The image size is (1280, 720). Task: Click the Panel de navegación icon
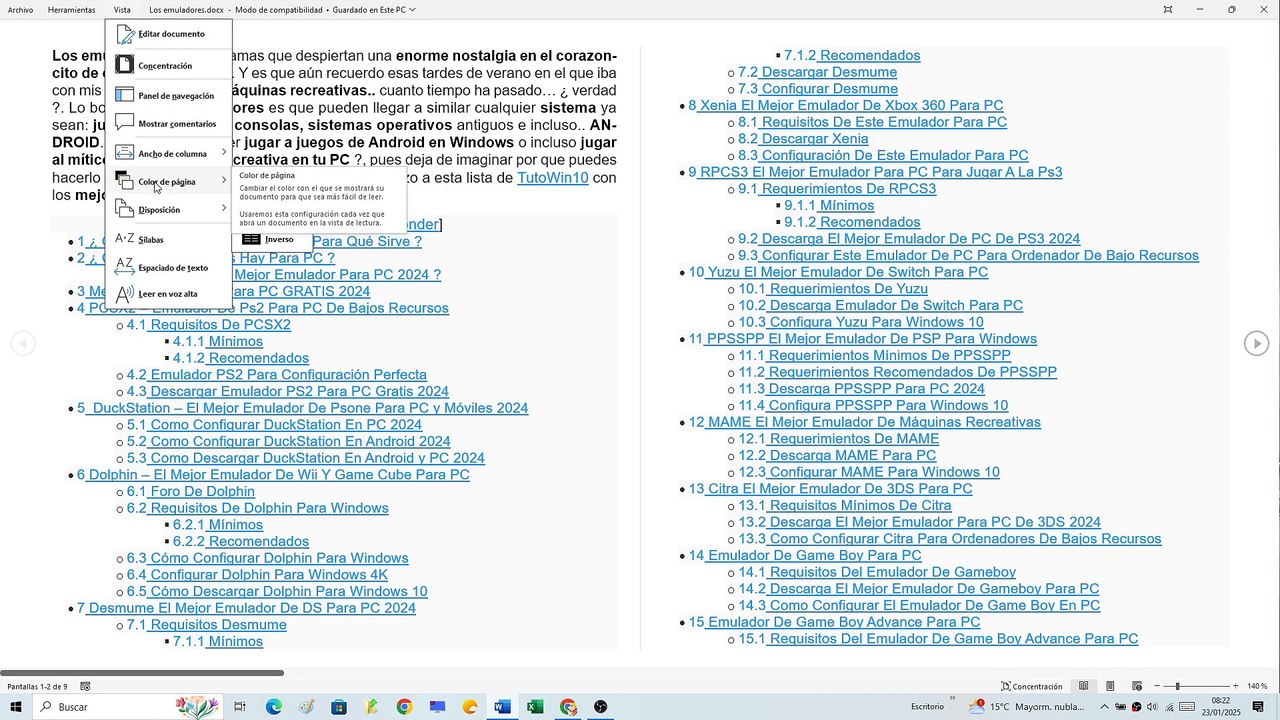click(124, 95)
